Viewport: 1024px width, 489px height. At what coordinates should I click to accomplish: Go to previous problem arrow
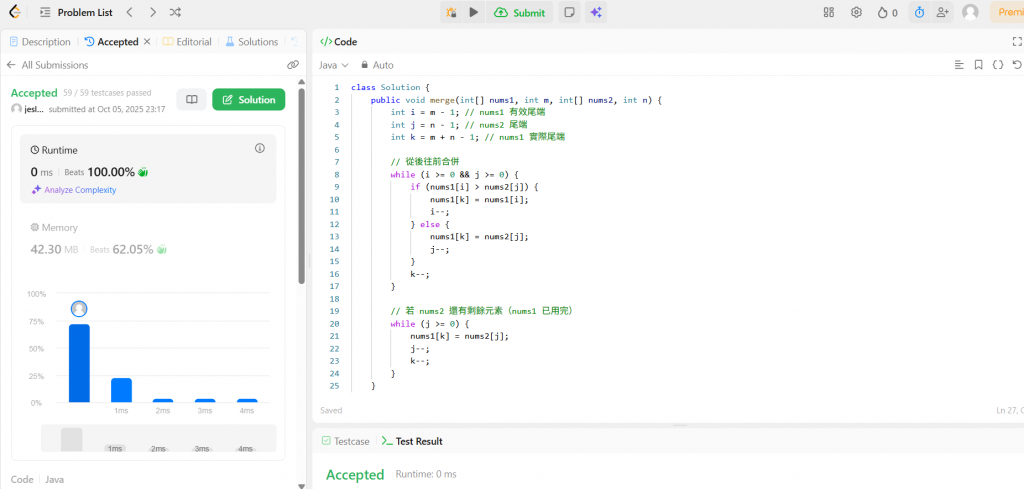coord(129,12)
